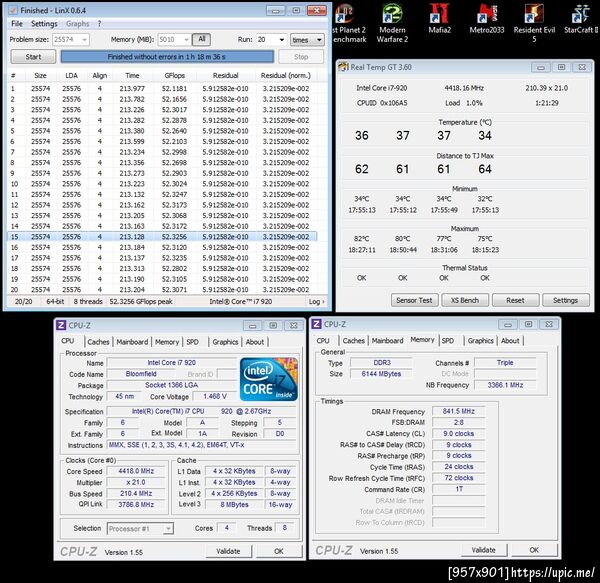This screenshot has height=583, width=600.
Task: Click the Intel Core i7 logo
Action: click(x=269, y=379)
